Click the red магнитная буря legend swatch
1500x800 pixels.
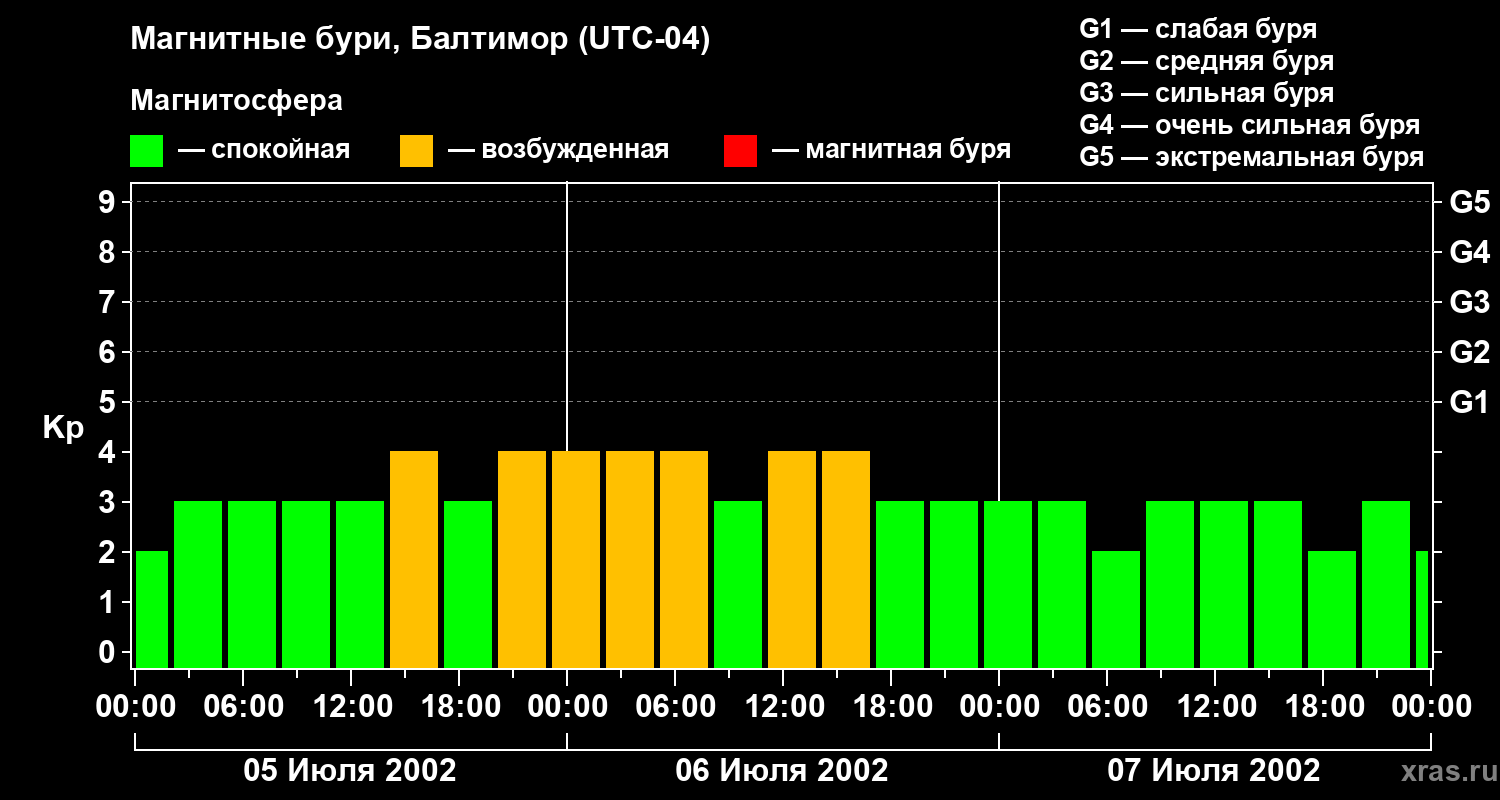740,151
